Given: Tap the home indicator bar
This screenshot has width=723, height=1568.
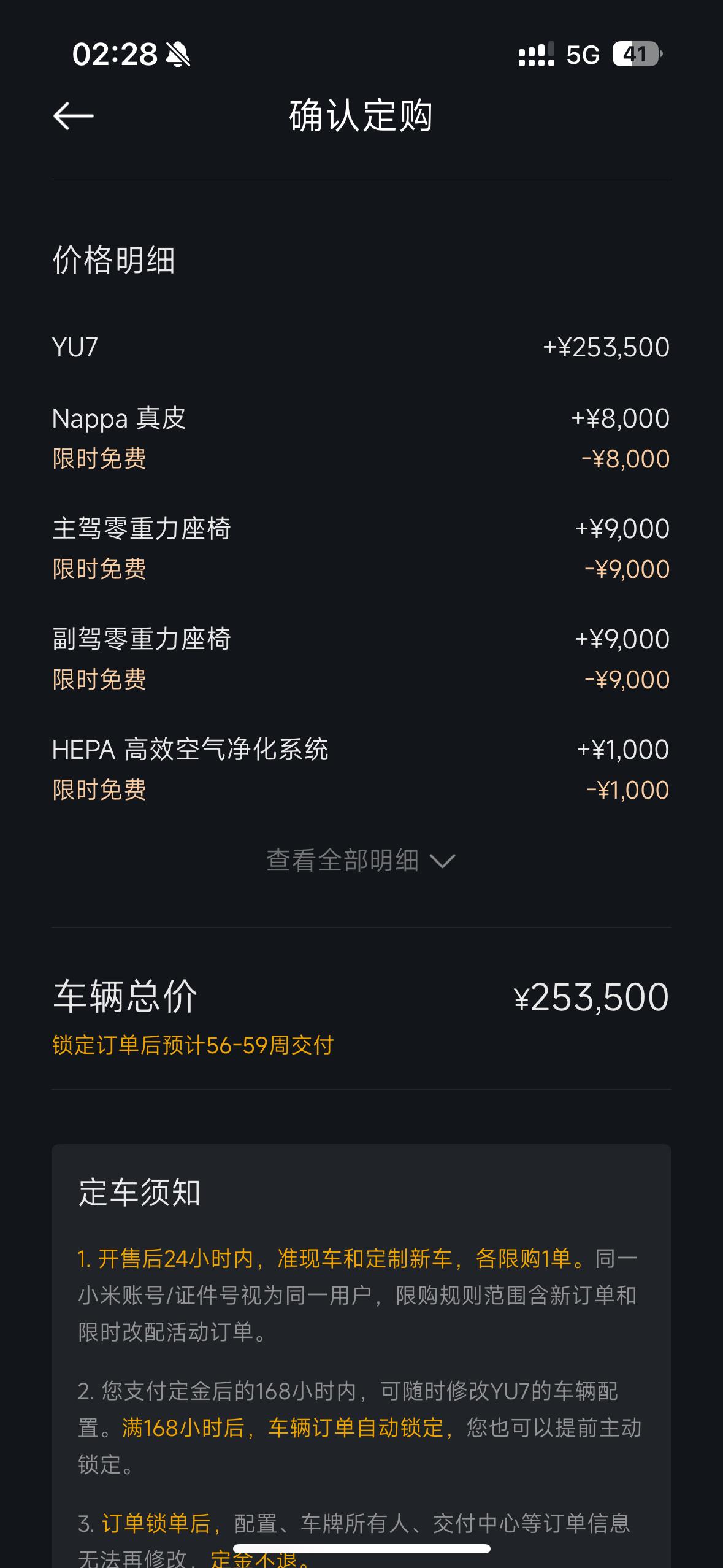Looking at the screenshot, I should (x=361, y=1548).
